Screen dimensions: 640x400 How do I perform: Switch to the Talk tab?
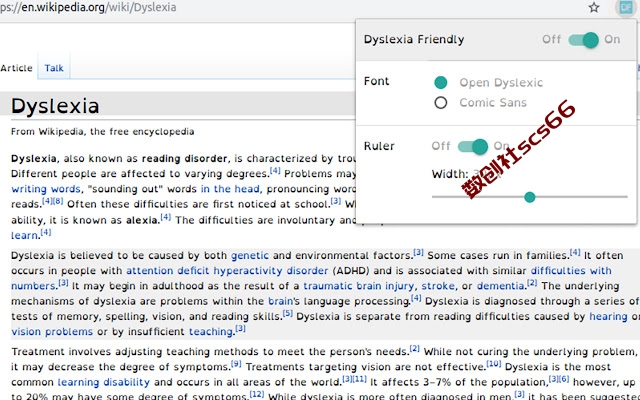54,68
